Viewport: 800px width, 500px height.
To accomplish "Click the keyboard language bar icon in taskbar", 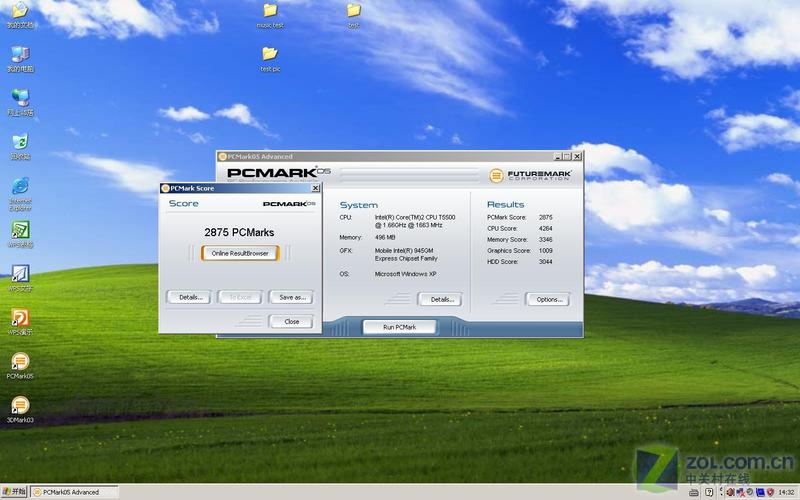I will (694, 492).
